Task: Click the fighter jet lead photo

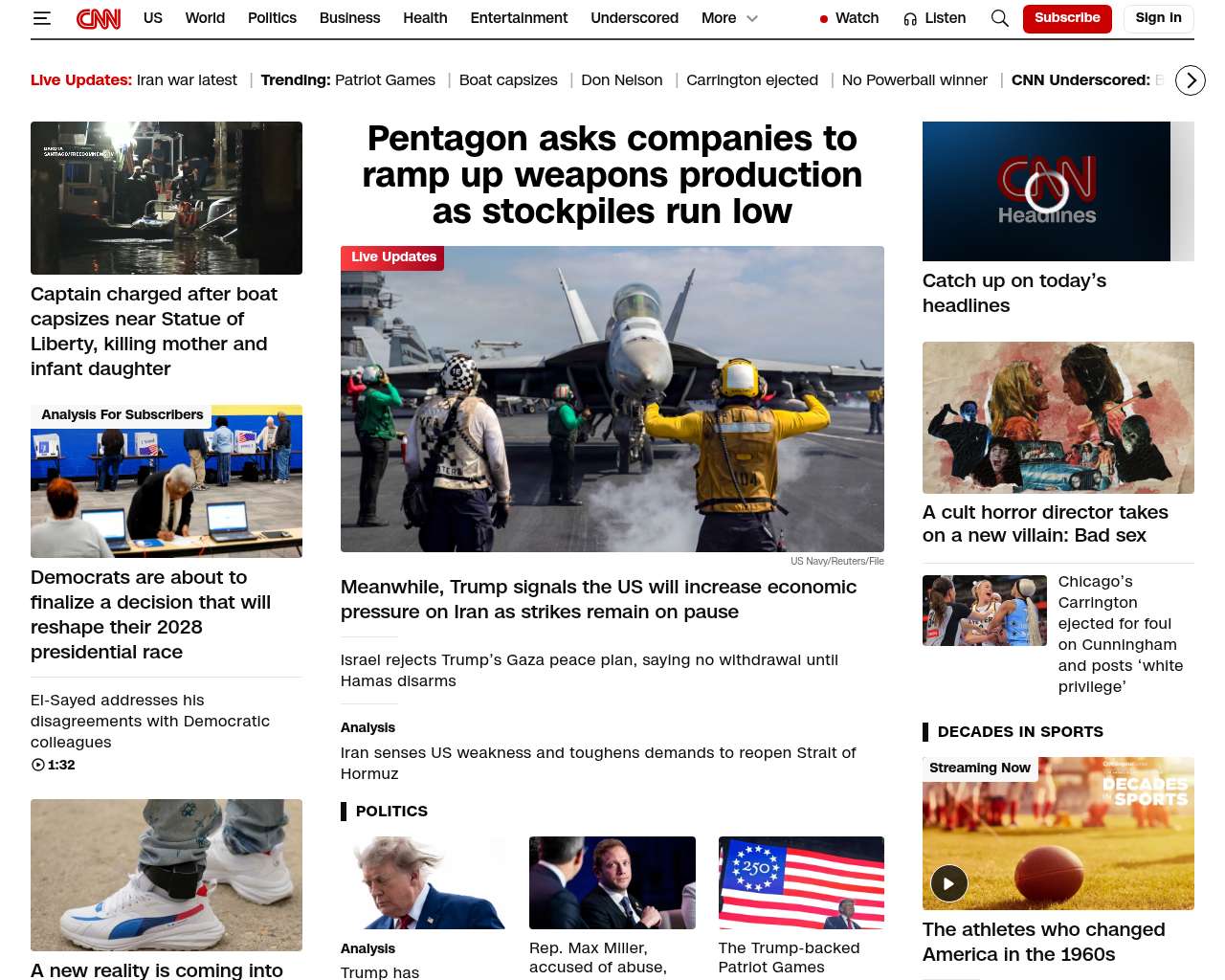Action: tap(612, 399)
